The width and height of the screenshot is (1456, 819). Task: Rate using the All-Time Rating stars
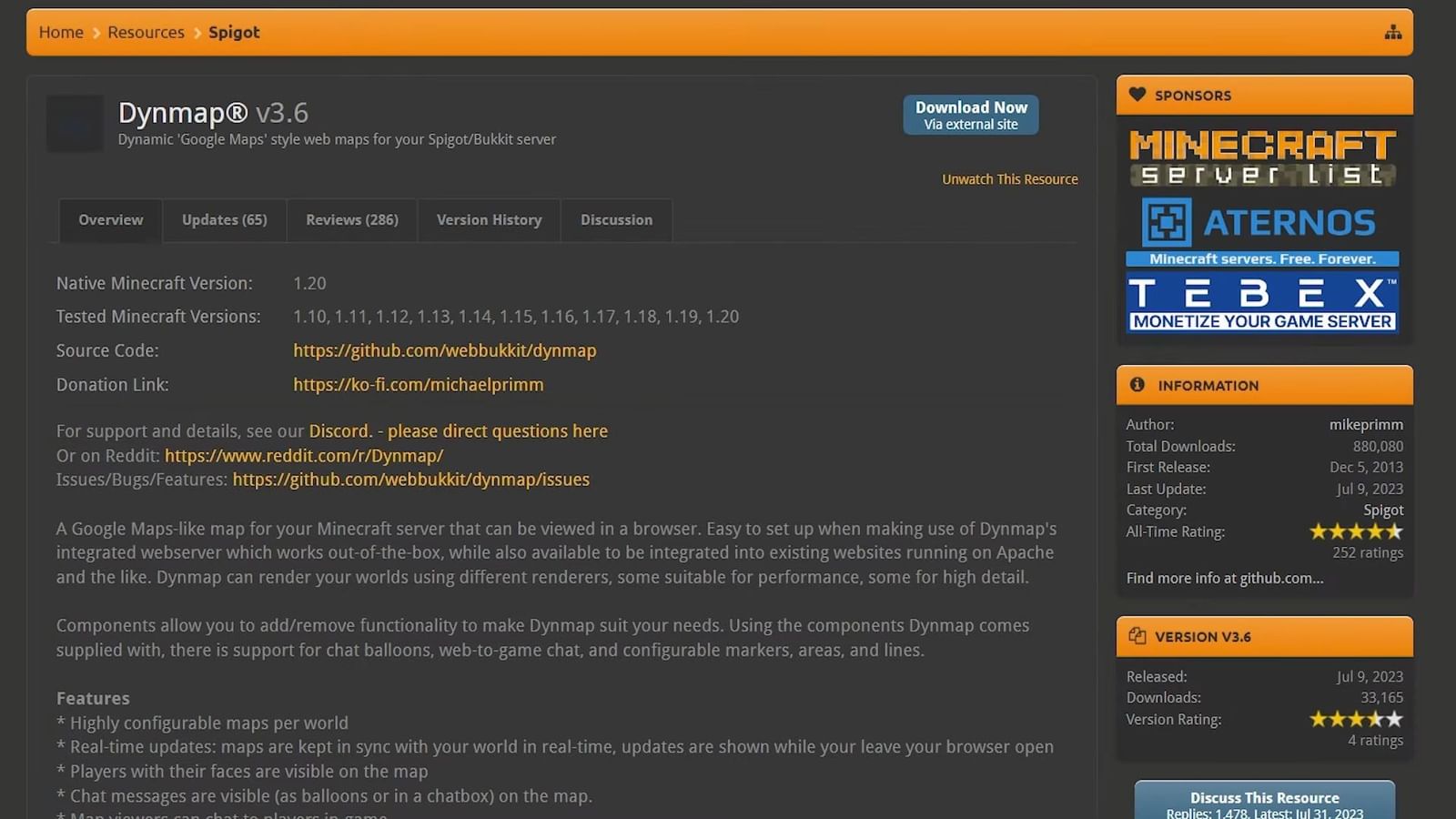coord(1355,531)
